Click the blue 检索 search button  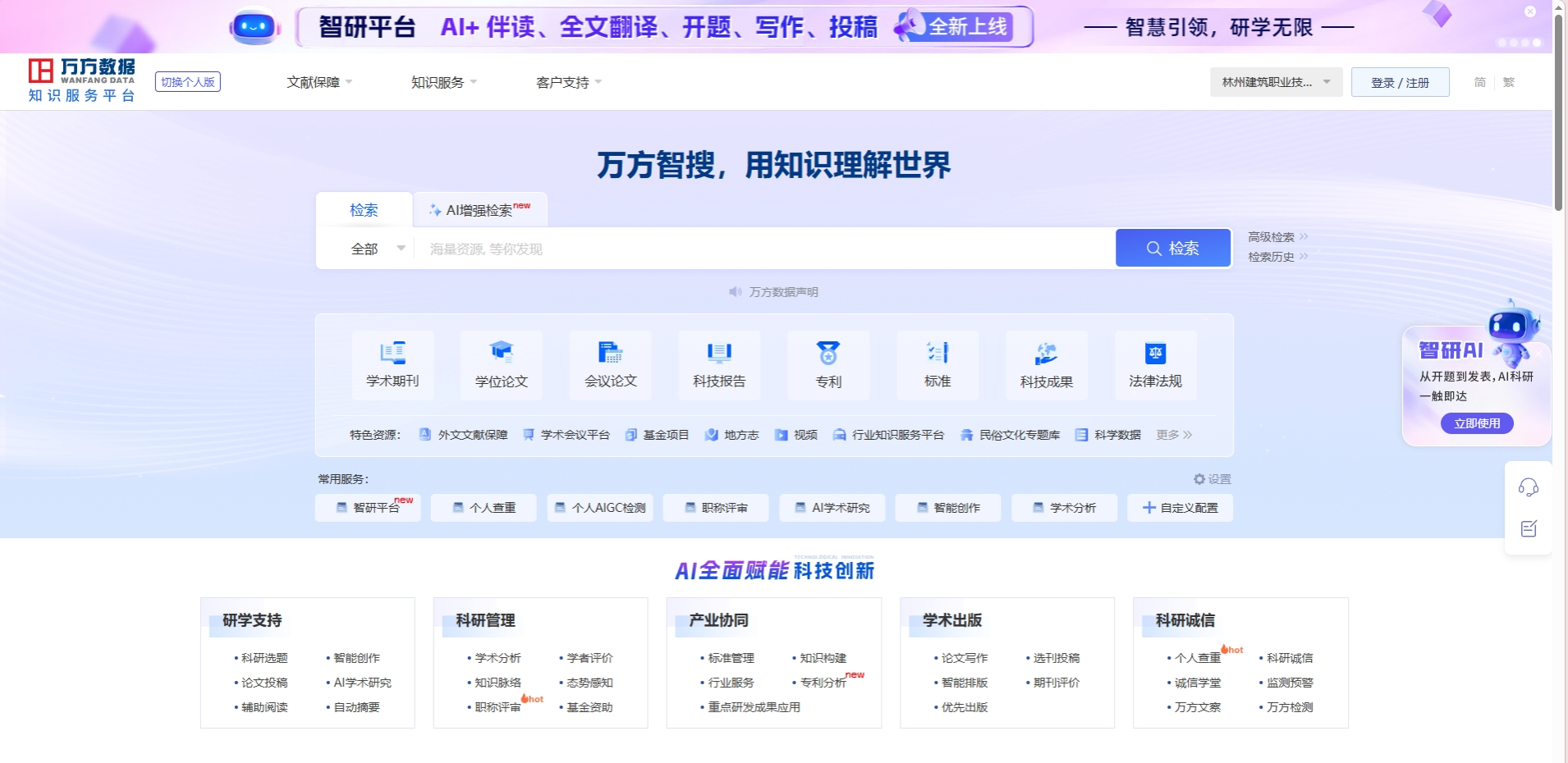(x=1173, y=248)
